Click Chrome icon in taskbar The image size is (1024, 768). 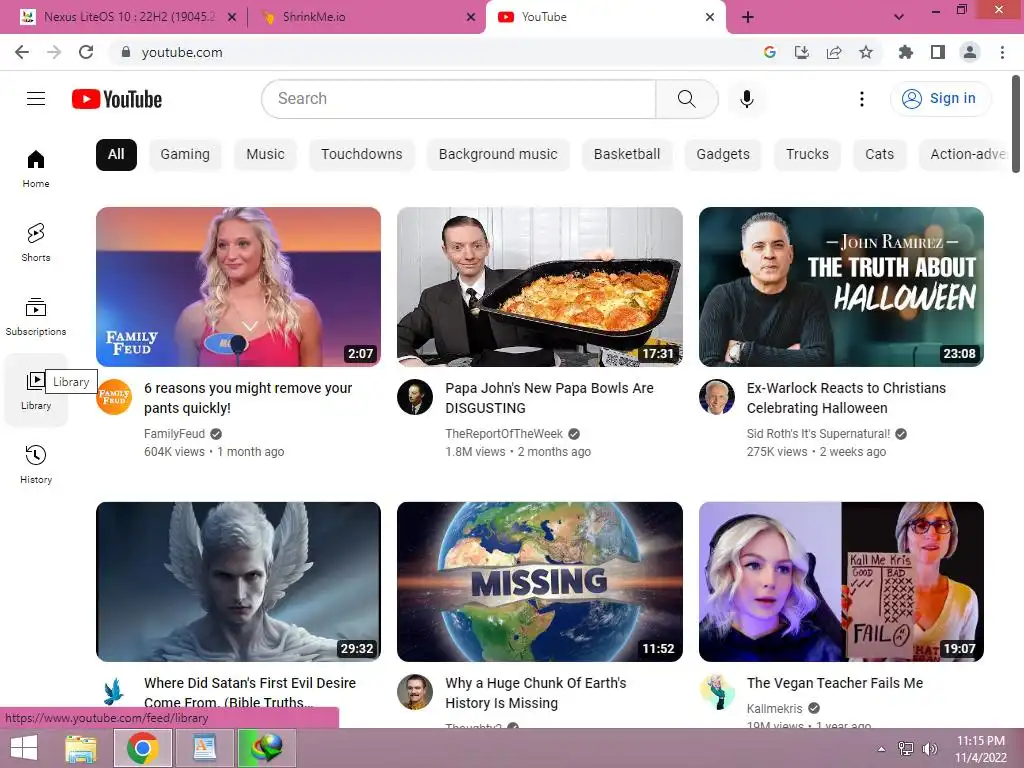coord(142,748)
